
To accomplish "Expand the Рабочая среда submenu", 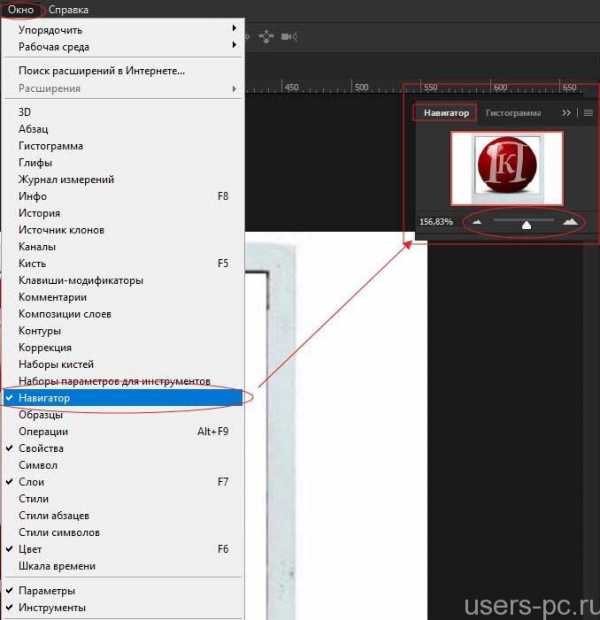I will tap(123, 47).
